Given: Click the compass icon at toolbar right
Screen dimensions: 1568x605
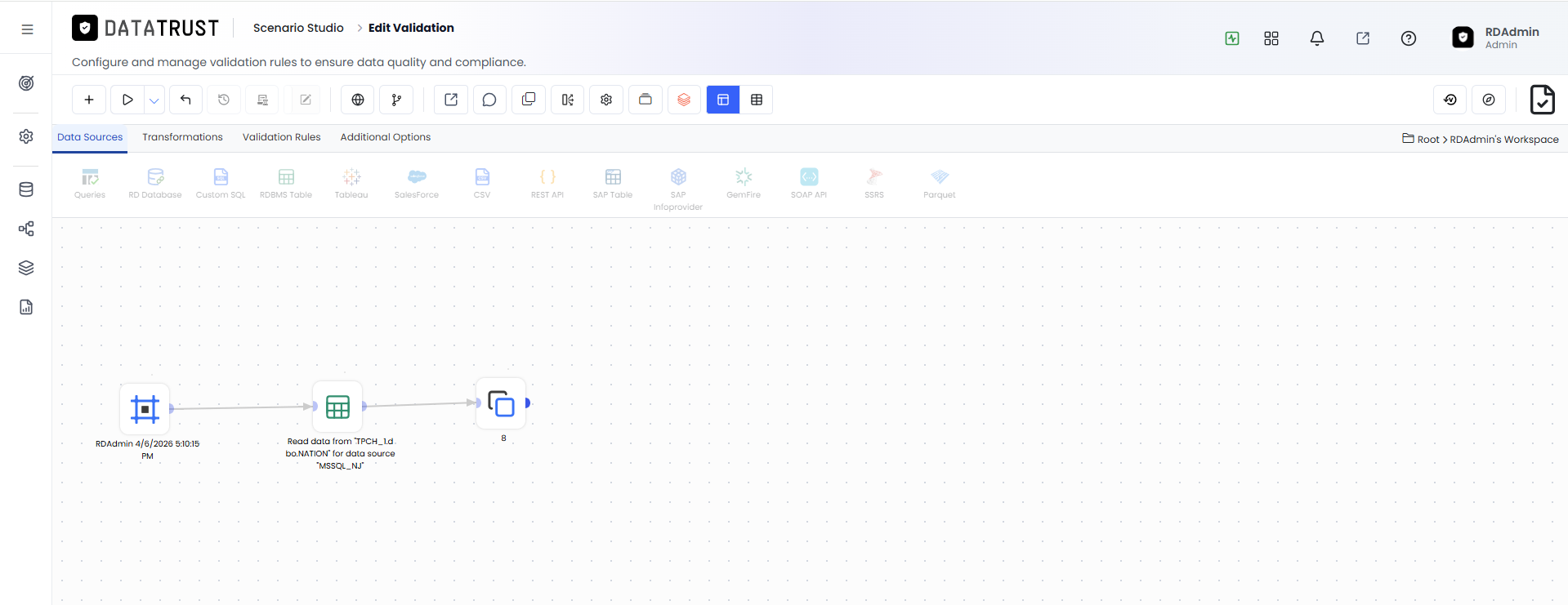Looking at the screenshot, I should pos(1489,100).
